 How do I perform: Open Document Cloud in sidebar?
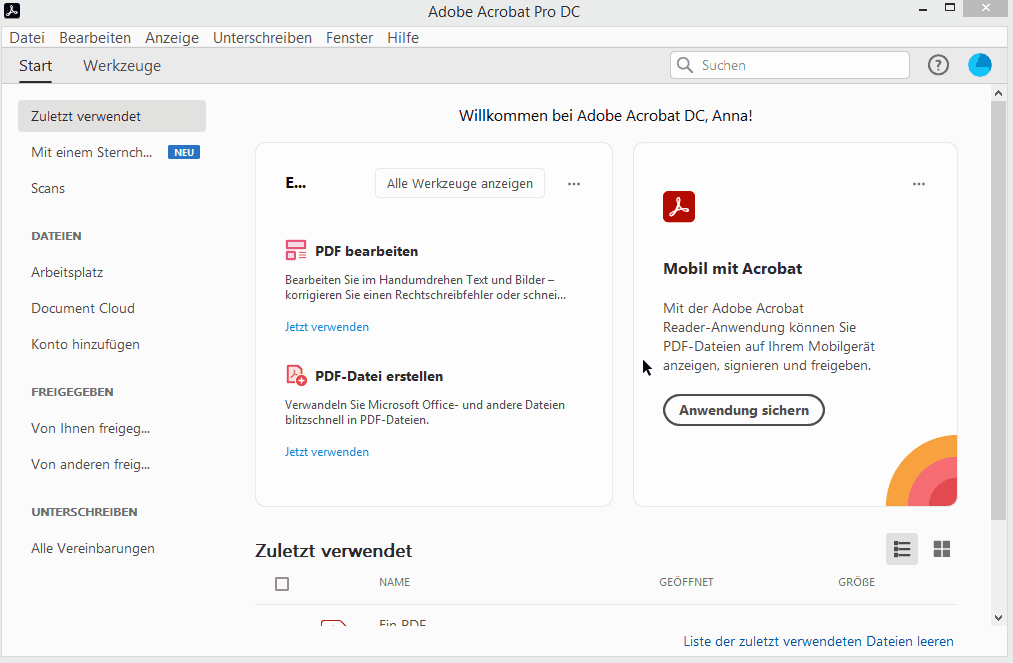(x=83, y=308)
